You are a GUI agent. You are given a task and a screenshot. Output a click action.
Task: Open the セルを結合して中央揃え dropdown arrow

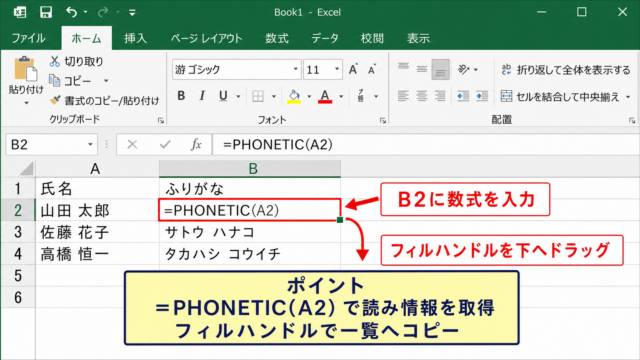[628, 97]
